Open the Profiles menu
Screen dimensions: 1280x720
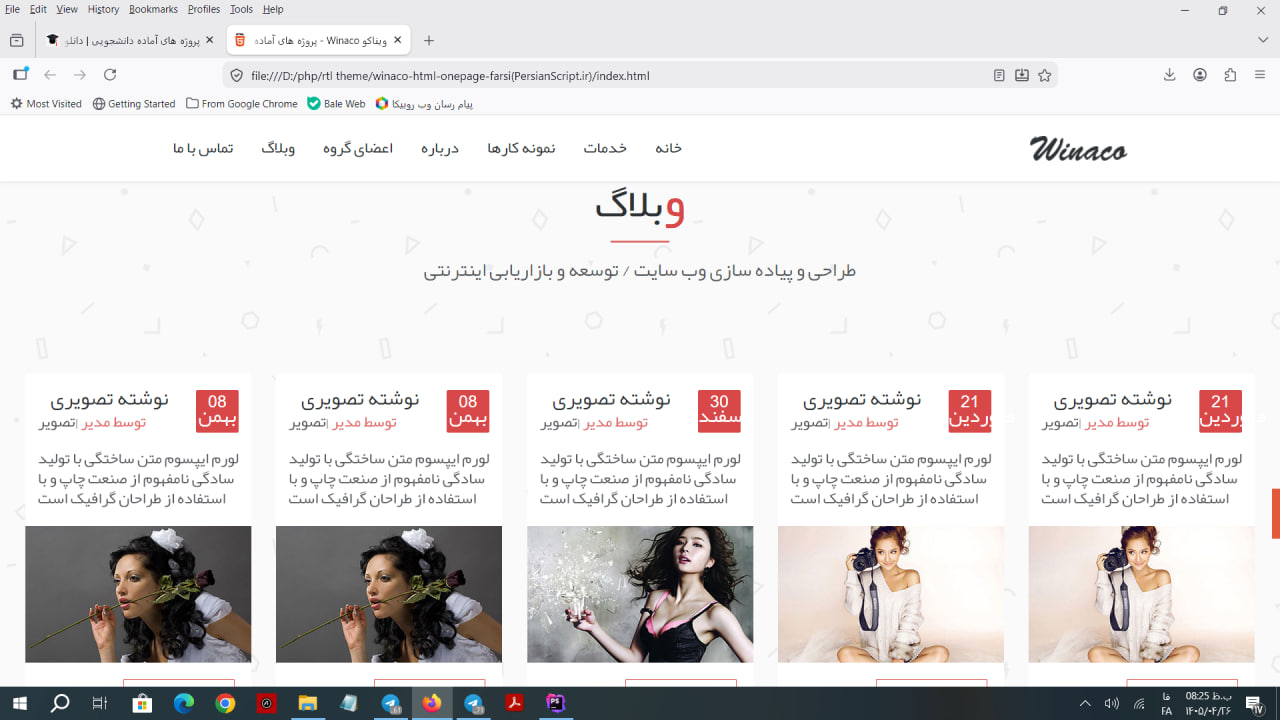[x=204, y=9]
